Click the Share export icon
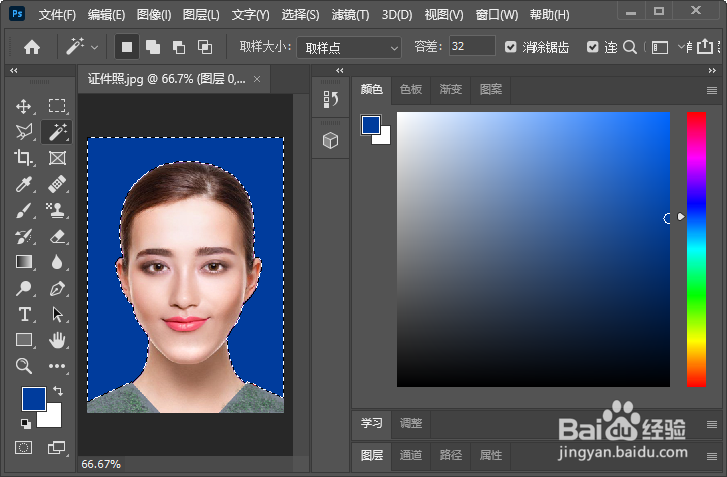 [705, 46]
